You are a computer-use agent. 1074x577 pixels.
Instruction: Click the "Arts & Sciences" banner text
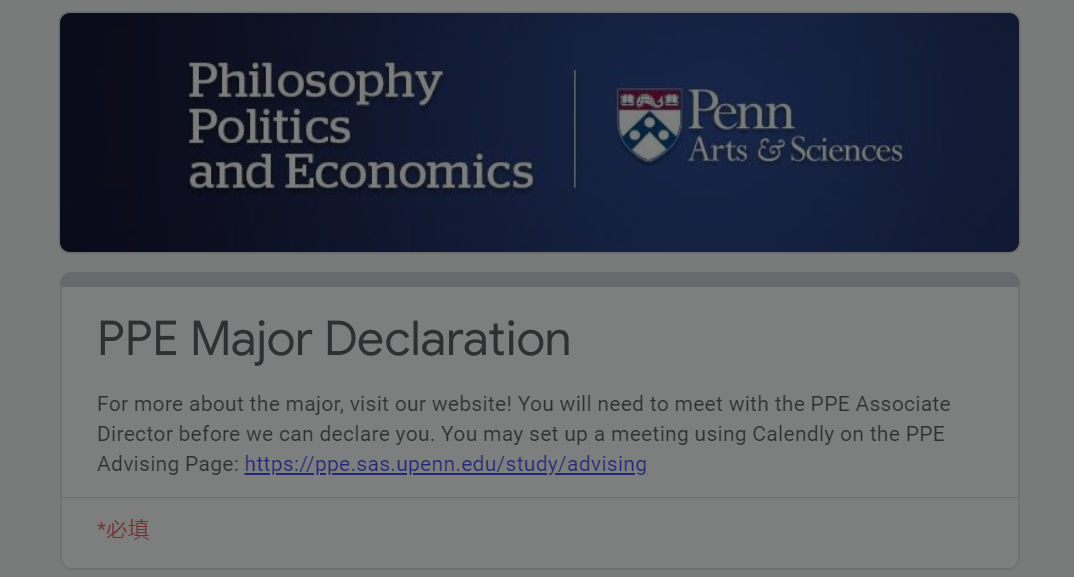coord(795,151)
